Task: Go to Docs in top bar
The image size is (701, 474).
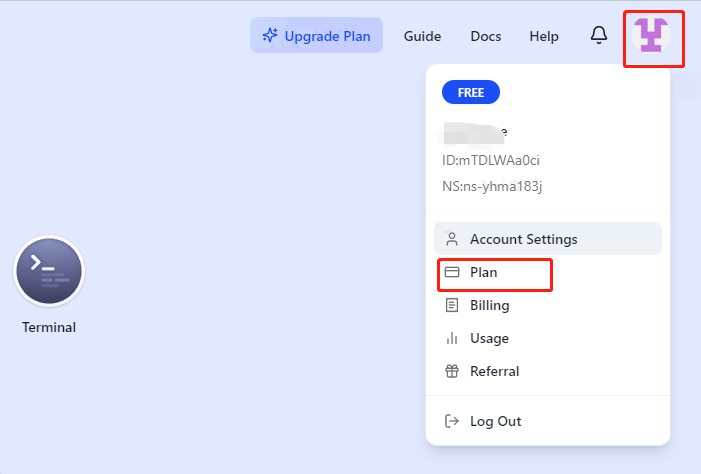Action: coord(486,36)
